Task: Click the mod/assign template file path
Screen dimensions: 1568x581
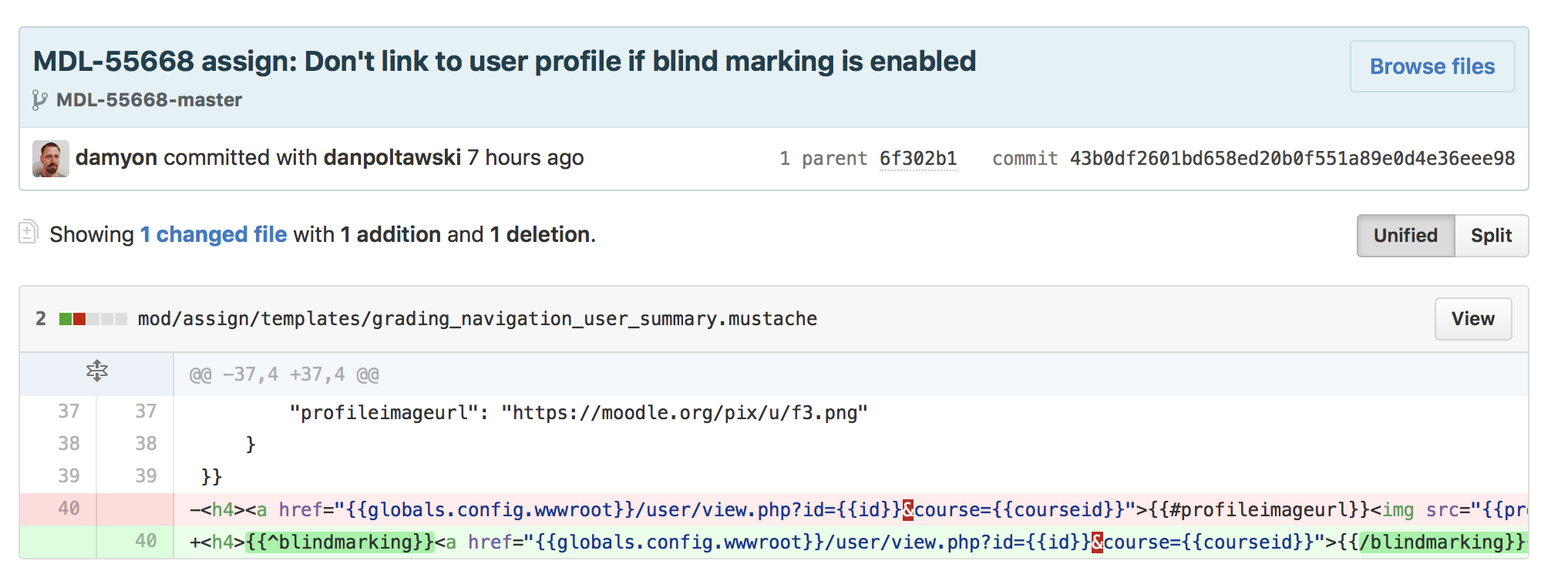Action: click(477, 319)
